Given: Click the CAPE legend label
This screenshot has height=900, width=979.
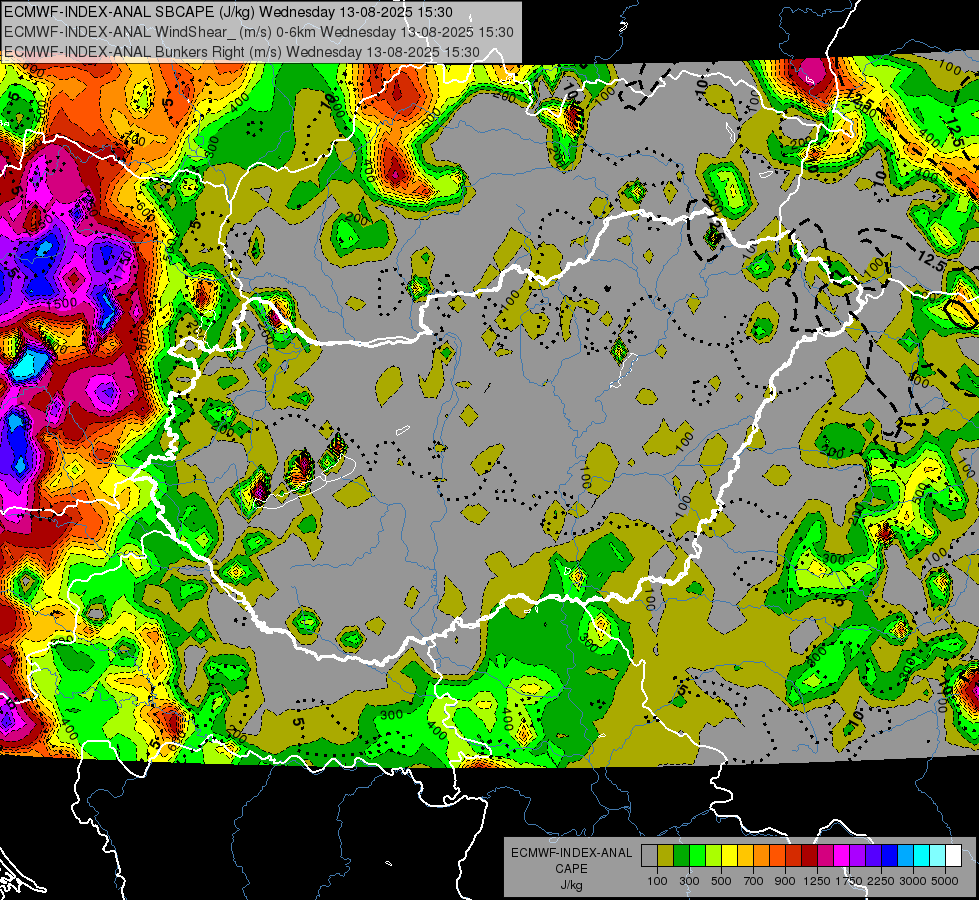Looking at the screenshot, I should point(571,869).
